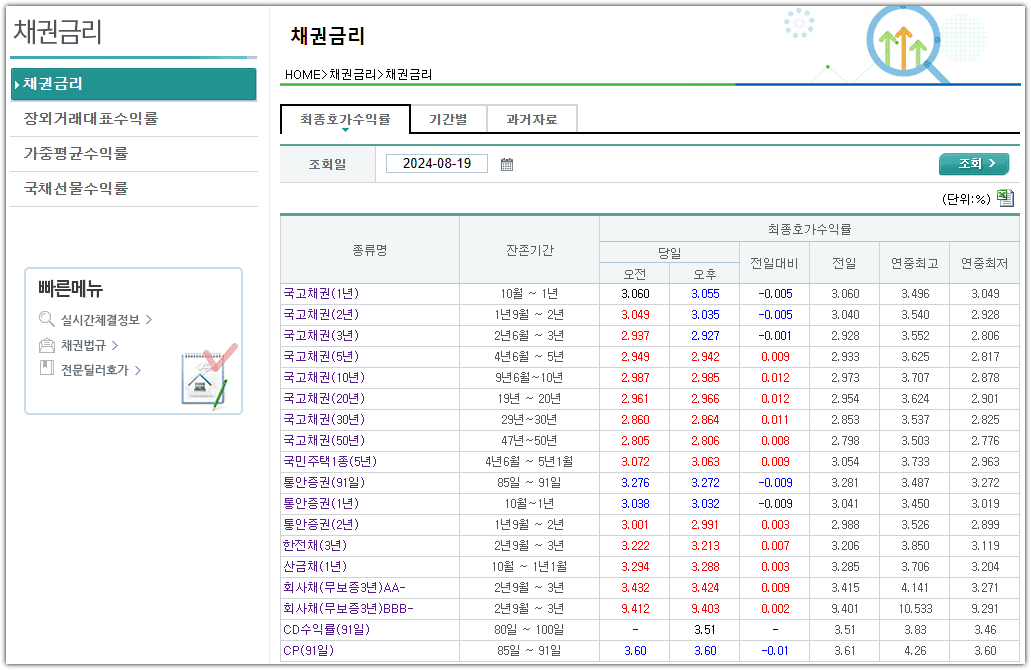Click the magnifier icon beside 실시간체결정보
Image resolution: width=1031 pixels, height=670 pixels.
pos(46,319)
